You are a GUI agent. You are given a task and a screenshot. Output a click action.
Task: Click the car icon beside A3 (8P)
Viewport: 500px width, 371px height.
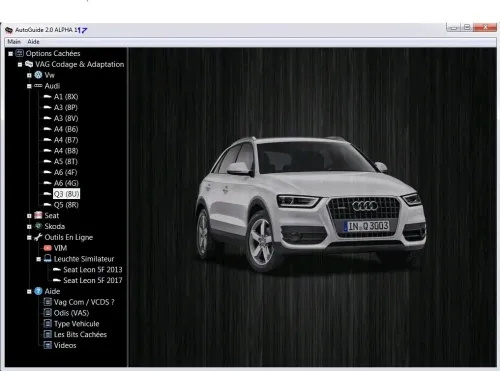[48, 107]
